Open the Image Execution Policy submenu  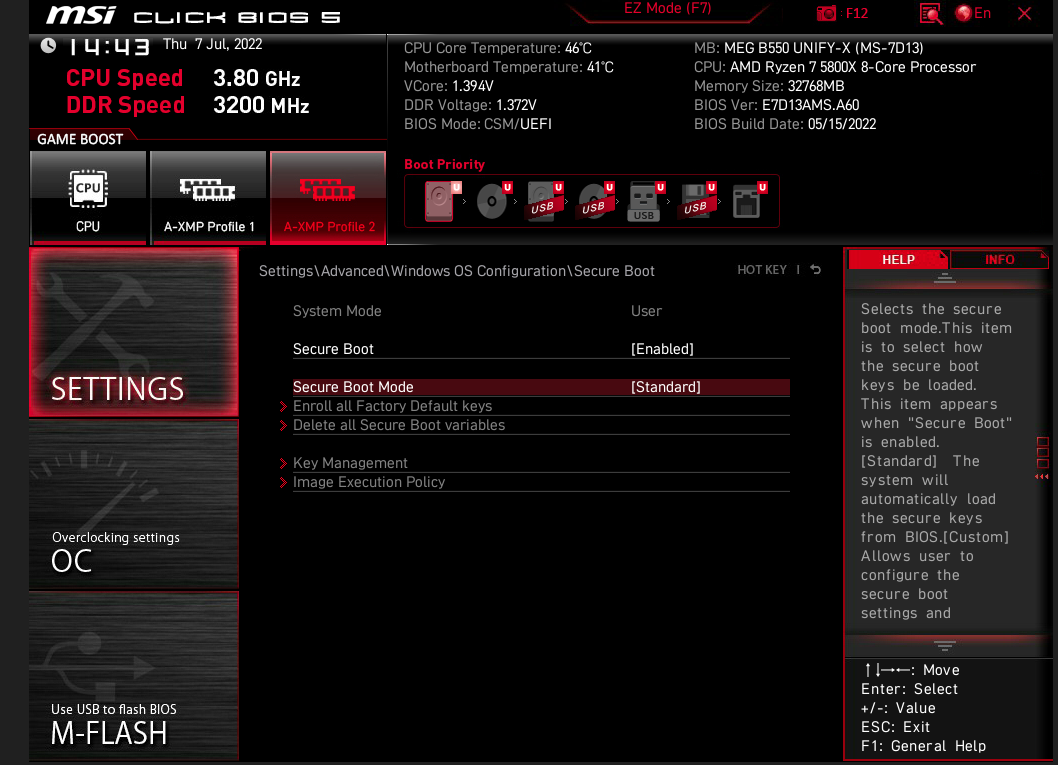pos(369,482)
